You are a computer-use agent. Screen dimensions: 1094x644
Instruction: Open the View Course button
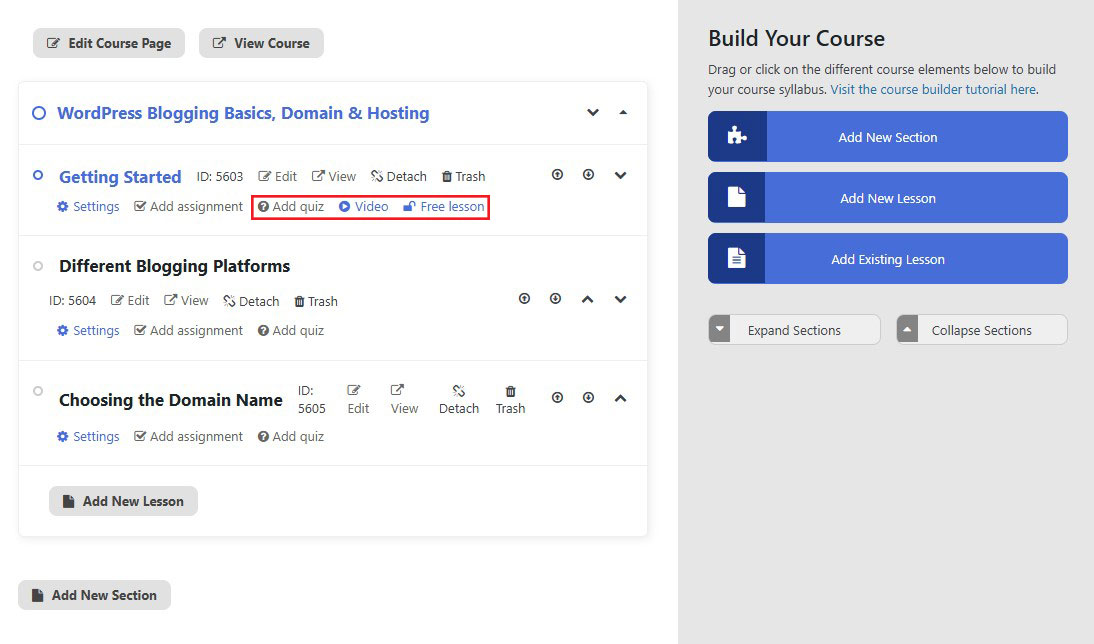pyautogui.click(x=261, y=43)
